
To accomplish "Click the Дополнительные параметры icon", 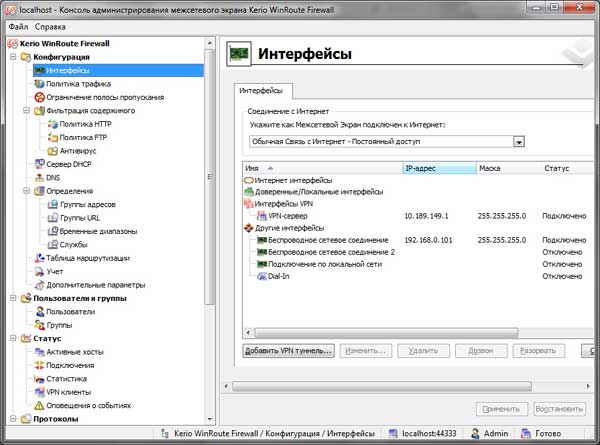I will click(39, 285).
